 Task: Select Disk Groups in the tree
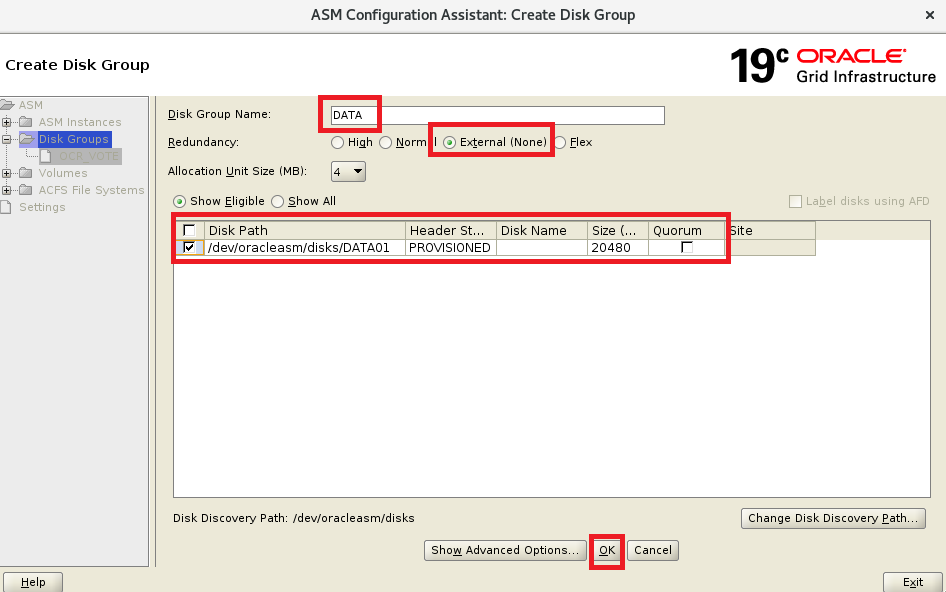pos(74,139)
